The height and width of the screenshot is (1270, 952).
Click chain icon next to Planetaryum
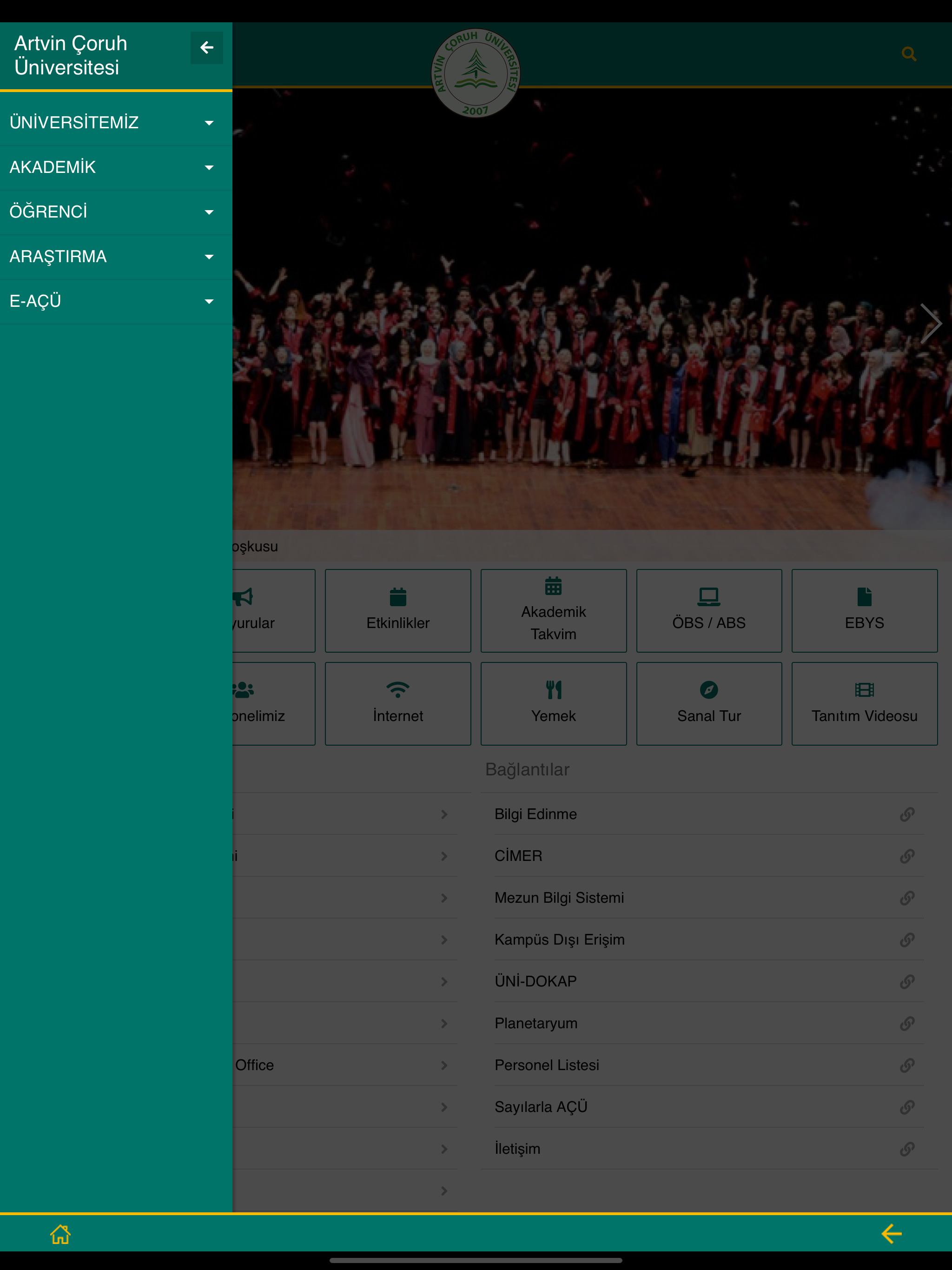[x=907, y=1024]
